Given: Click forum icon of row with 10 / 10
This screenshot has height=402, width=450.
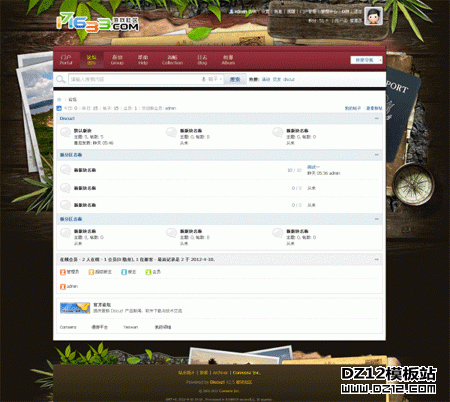Looking at the screenshot, I should pos(65,170).
